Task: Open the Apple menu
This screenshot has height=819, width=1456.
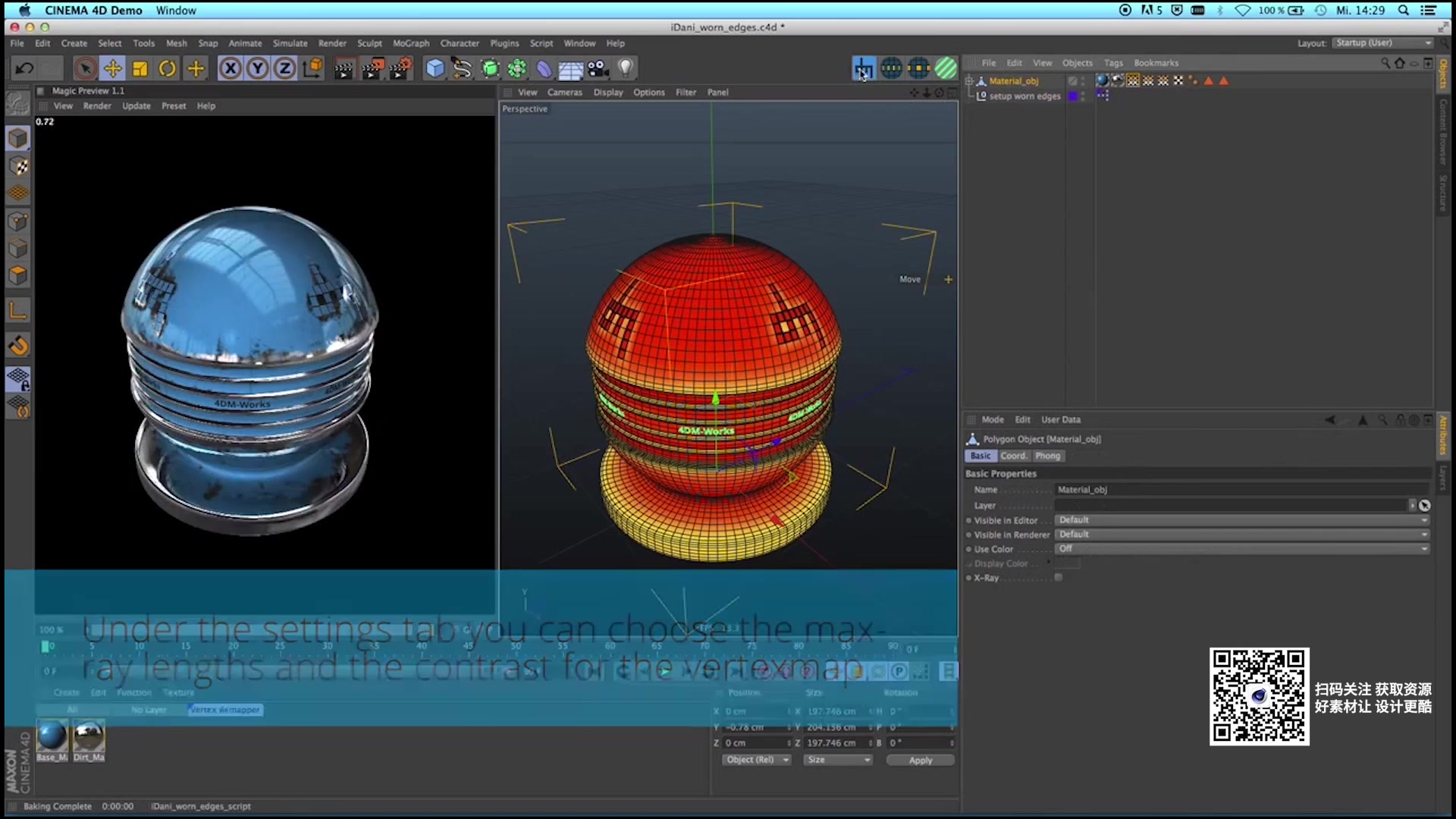Action: point(24,11)
